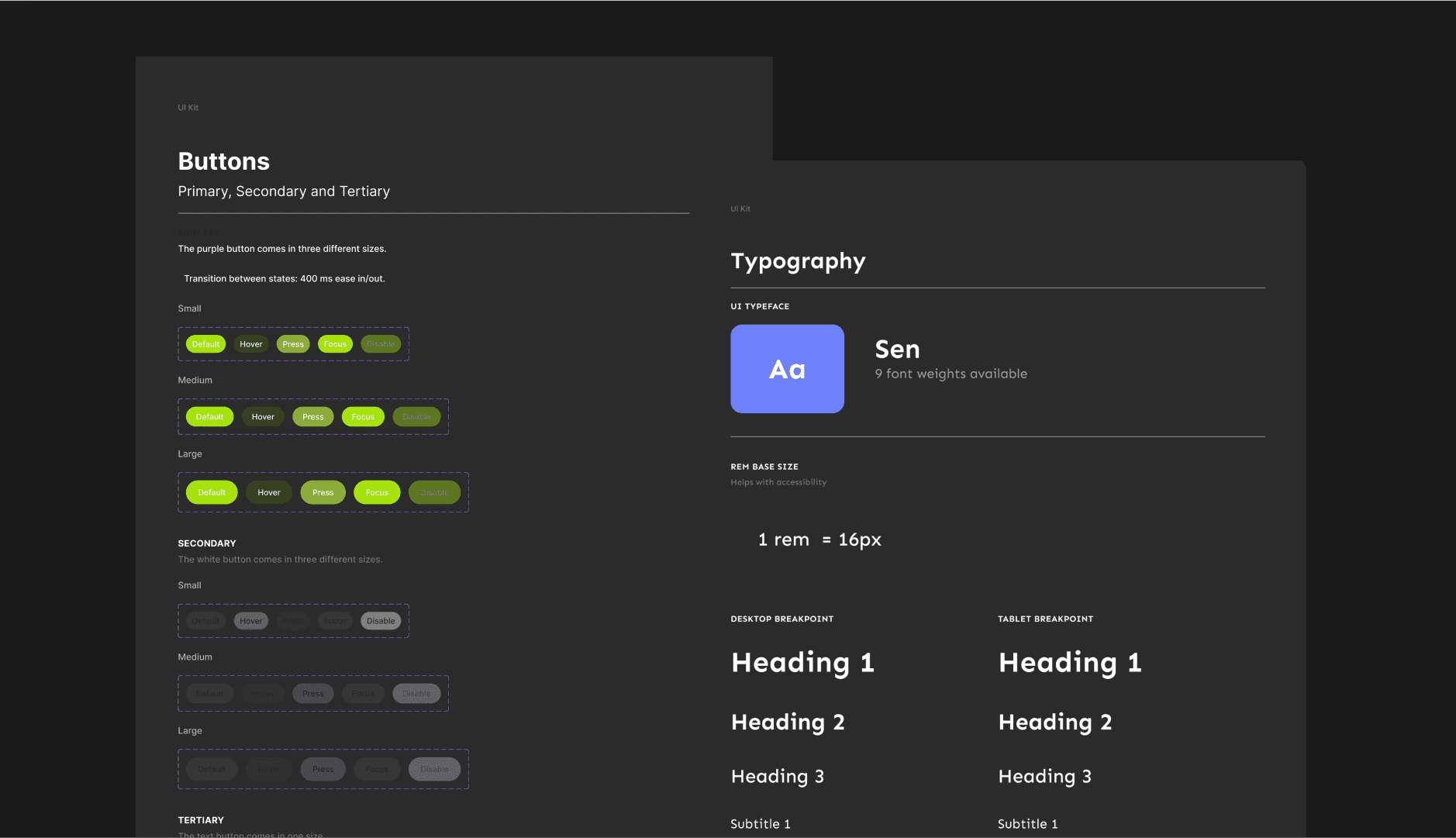Choose the large primary Hover button
Viewport: 1456px width, 838px height.
[x=269, y=492]
